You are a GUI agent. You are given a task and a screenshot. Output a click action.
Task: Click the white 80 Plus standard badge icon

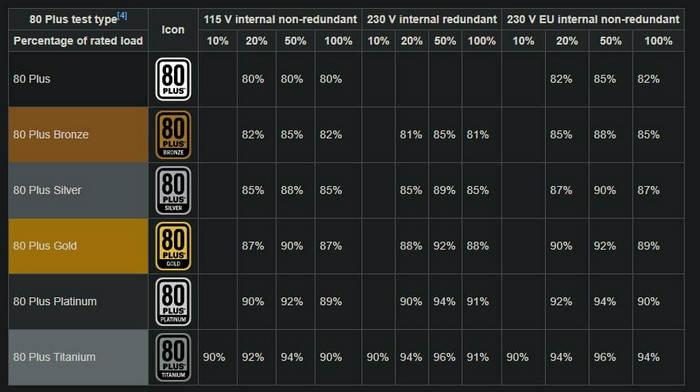(173, 79)
